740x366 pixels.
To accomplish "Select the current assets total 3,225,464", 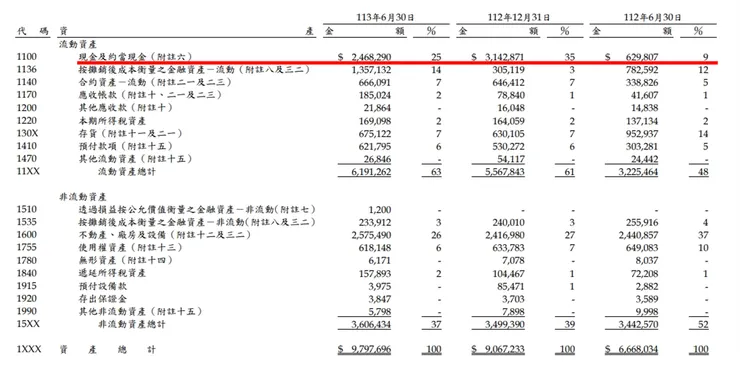I will (638, 172).
